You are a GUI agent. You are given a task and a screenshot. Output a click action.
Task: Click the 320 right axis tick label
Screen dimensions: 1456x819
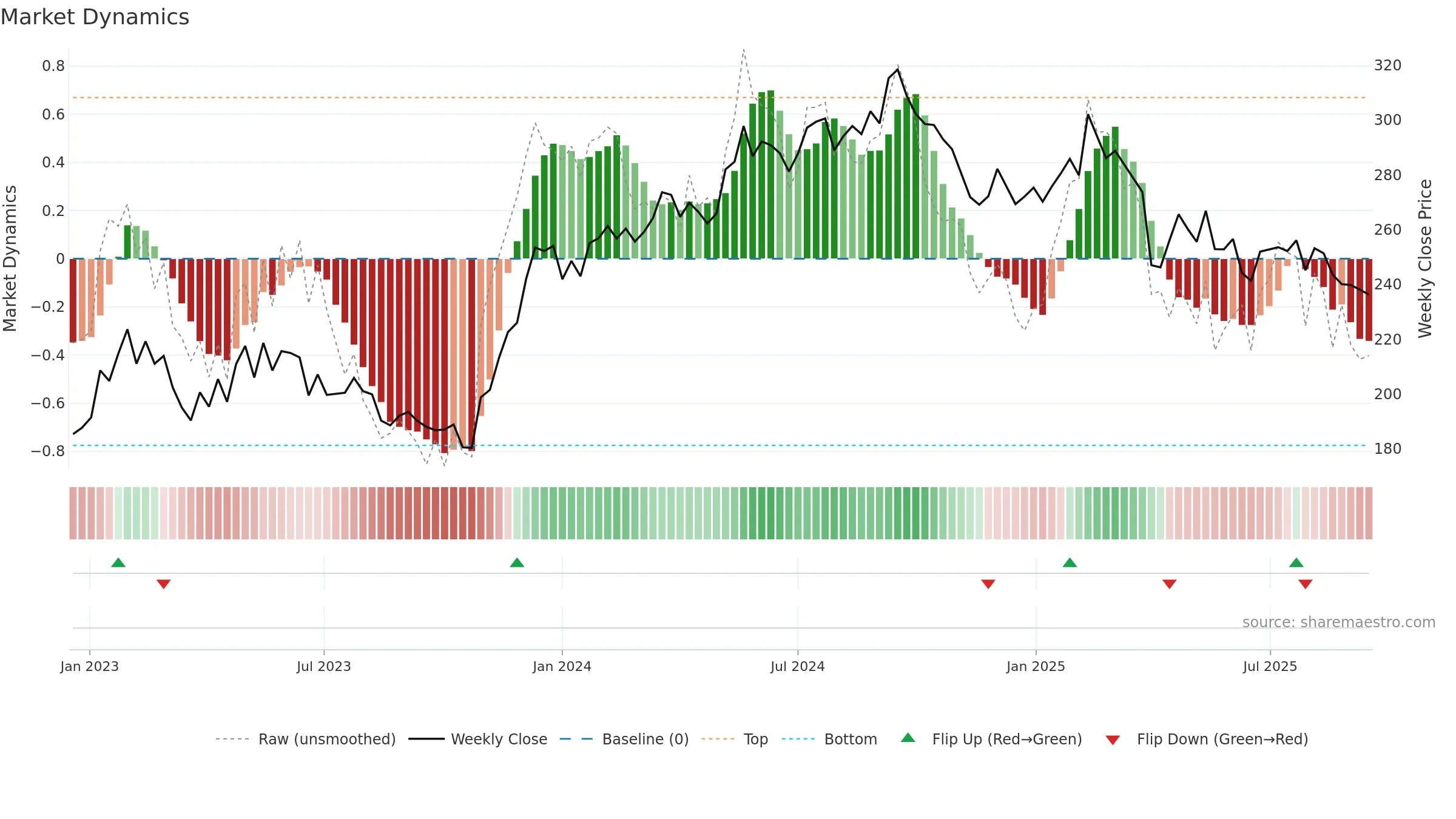[x=1388, y=66]
